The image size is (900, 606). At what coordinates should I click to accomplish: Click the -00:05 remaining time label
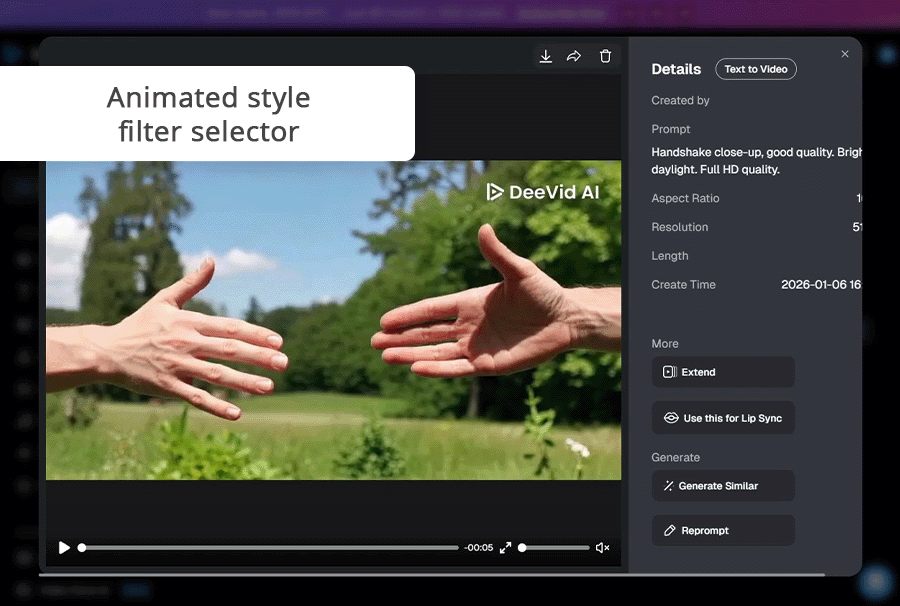click(478, 548)
